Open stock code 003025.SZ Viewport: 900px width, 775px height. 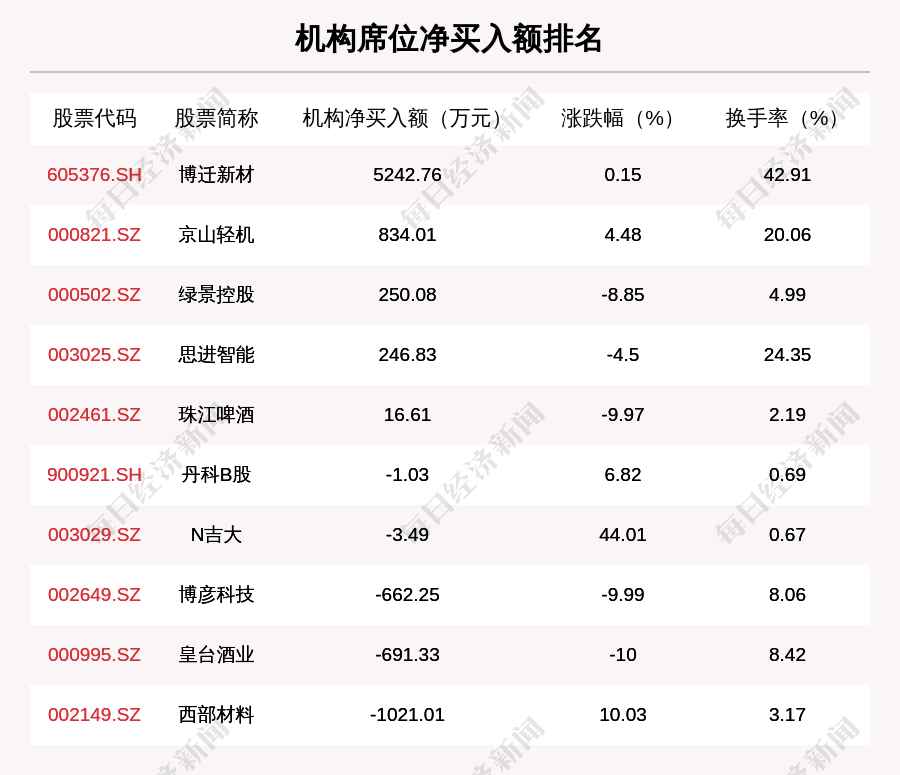(x=94, y=355)
